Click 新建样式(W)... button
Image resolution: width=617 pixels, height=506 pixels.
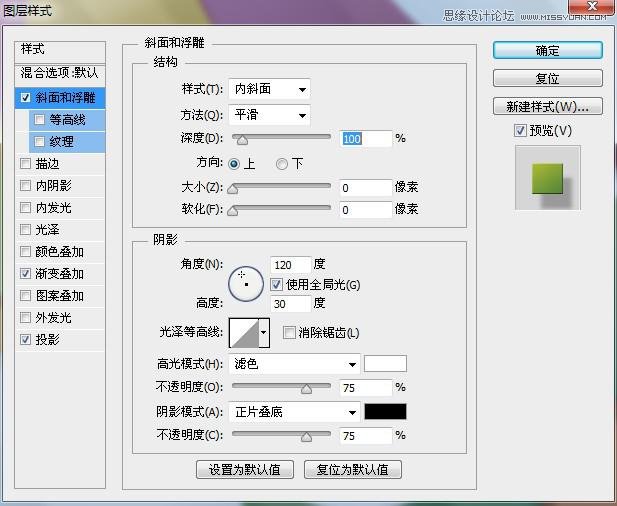coord(547,106)
